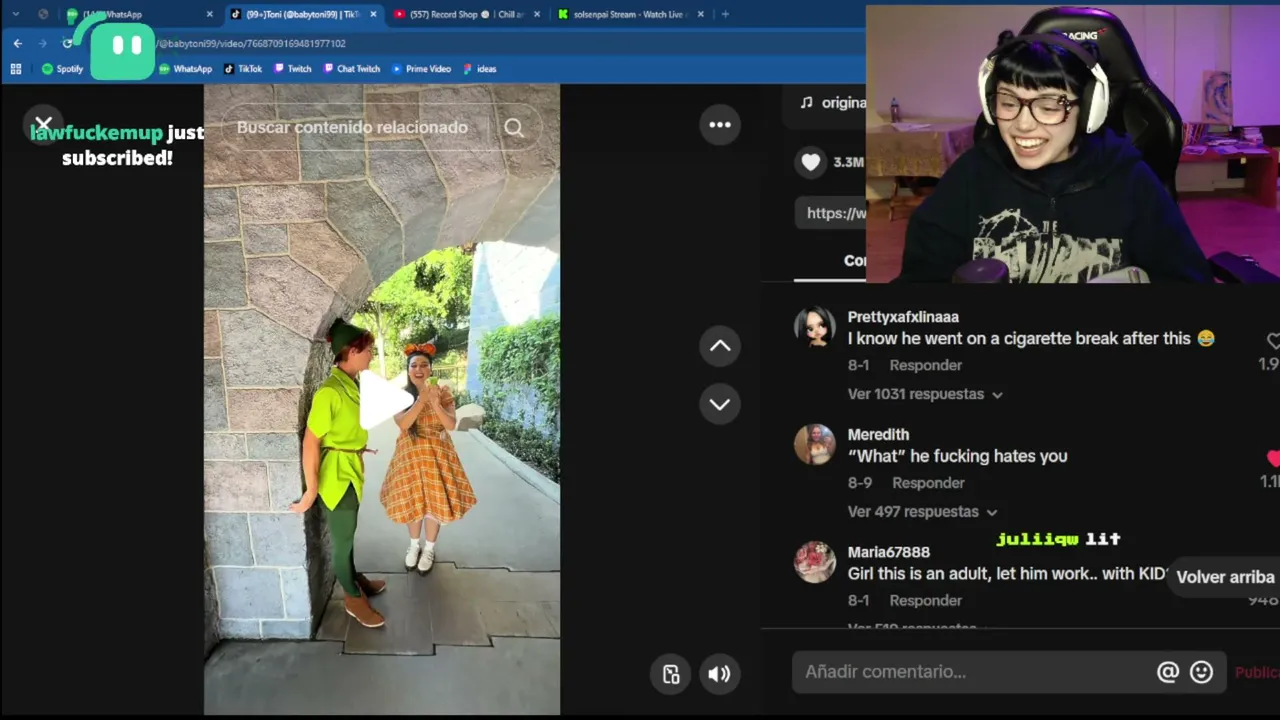Play the video with the center play button
1280x720 pixels.
(386, 399)
